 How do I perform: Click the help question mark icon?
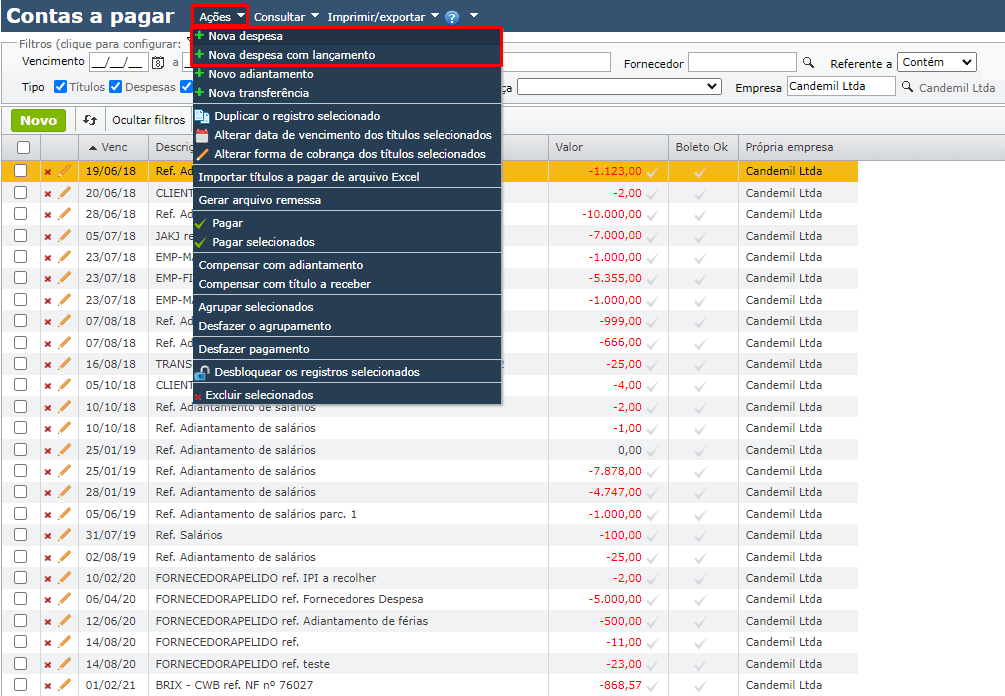pyautogui.click(x=452, y=17)
